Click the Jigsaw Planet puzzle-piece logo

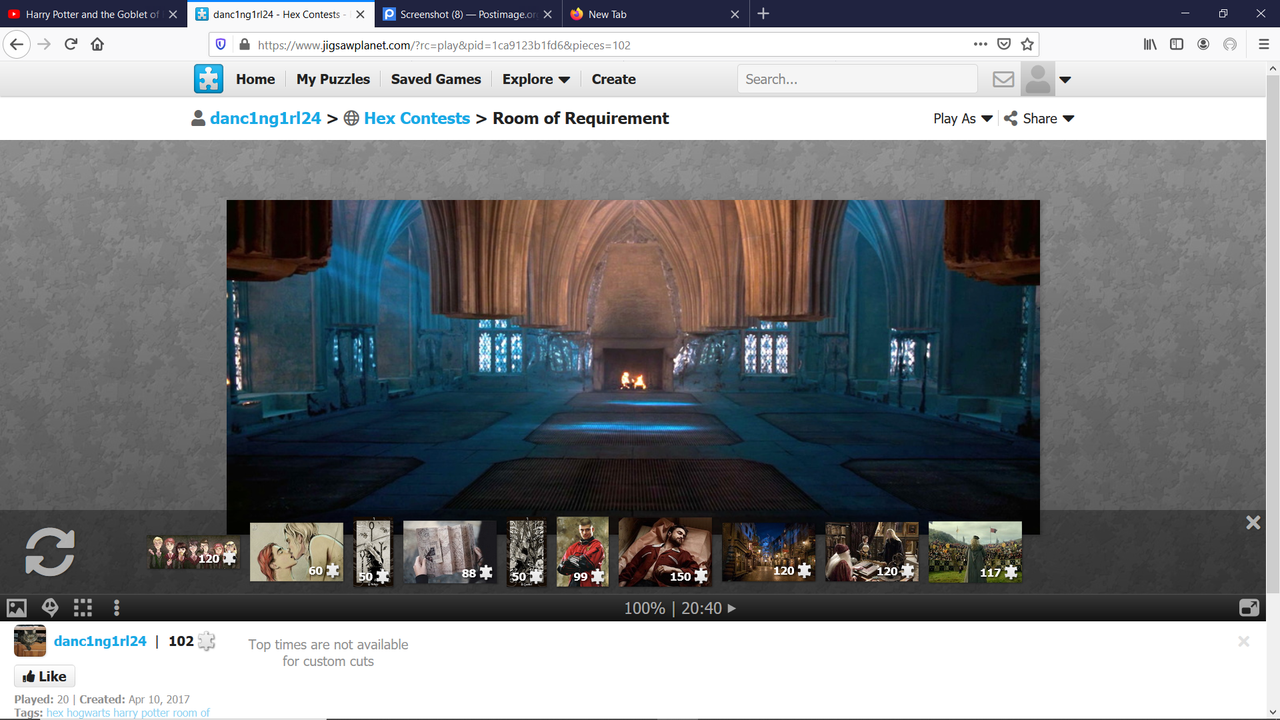point(208,79)
